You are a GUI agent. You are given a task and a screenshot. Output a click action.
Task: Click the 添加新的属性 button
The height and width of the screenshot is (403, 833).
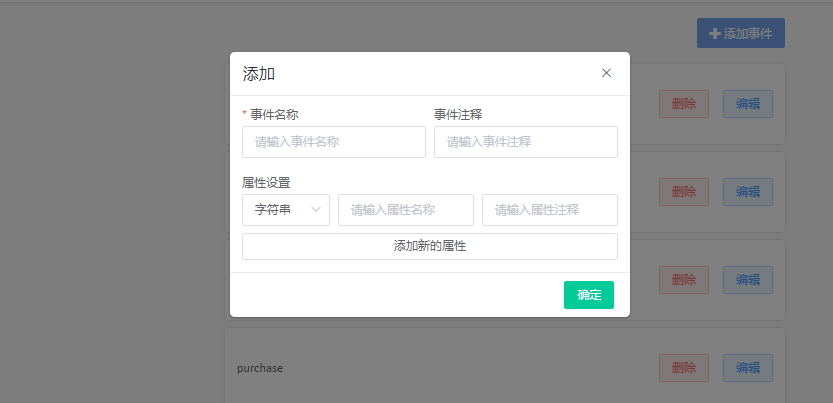[x=430, y=246]
